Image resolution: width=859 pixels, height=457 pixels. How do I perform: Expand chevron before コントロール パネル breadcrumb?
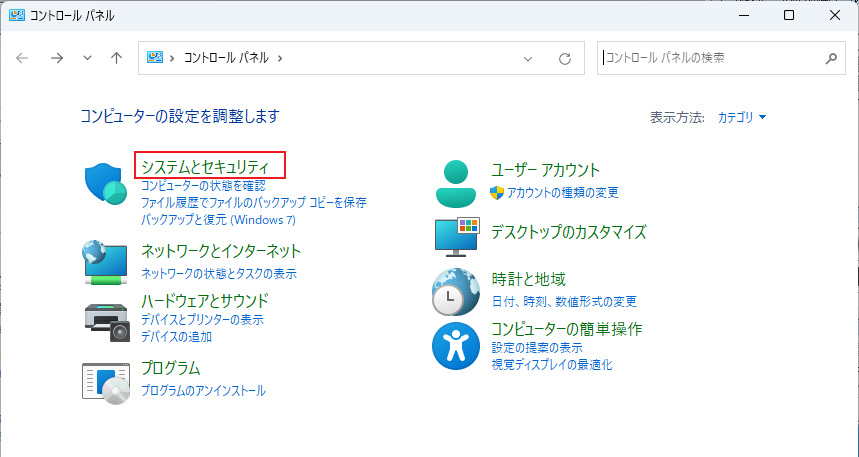[x=172, y=58]
